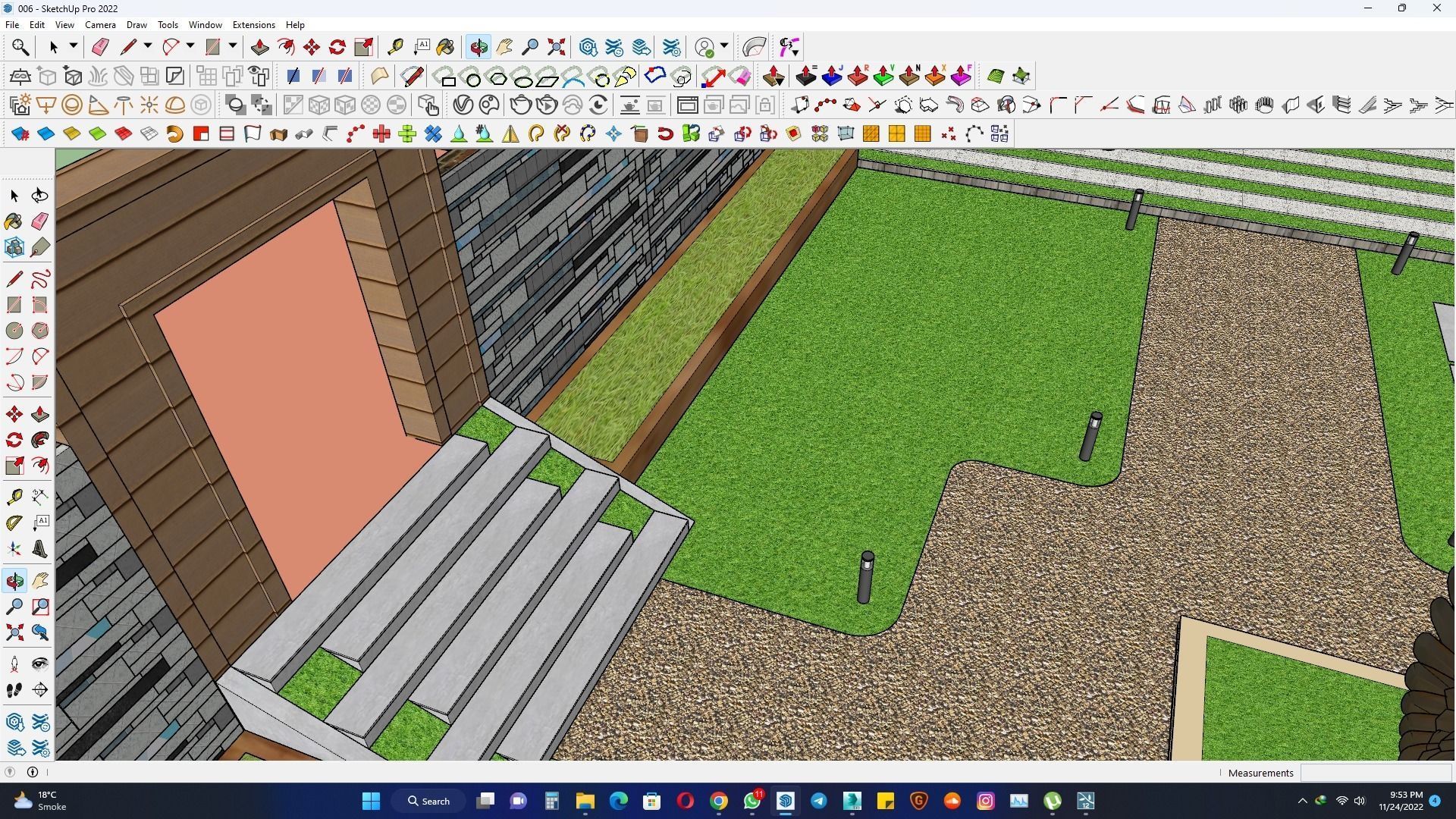Toggle the Section Plane tool in left toolbar
This screenshot has width=1456, height=819.
40,689
